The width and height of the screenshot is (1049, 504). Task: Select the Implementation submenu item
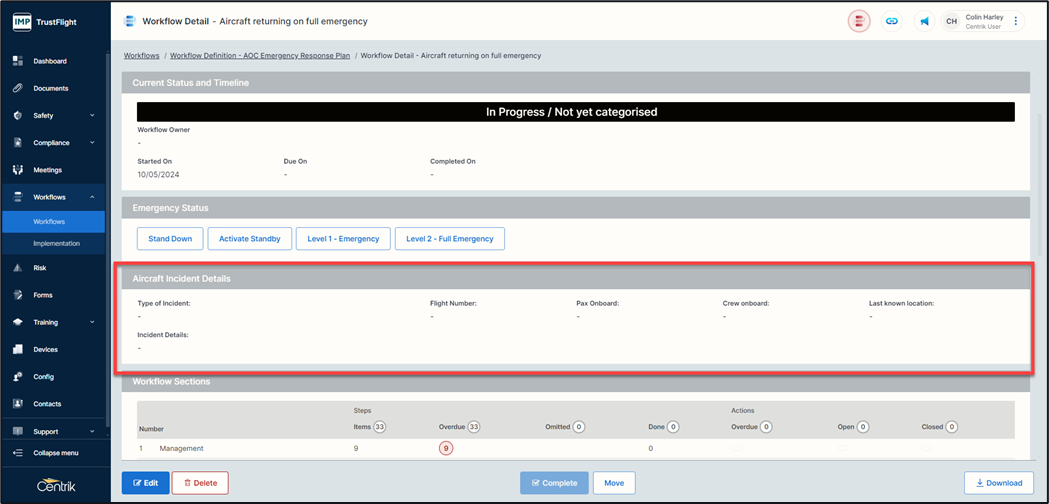coord(54,244)
